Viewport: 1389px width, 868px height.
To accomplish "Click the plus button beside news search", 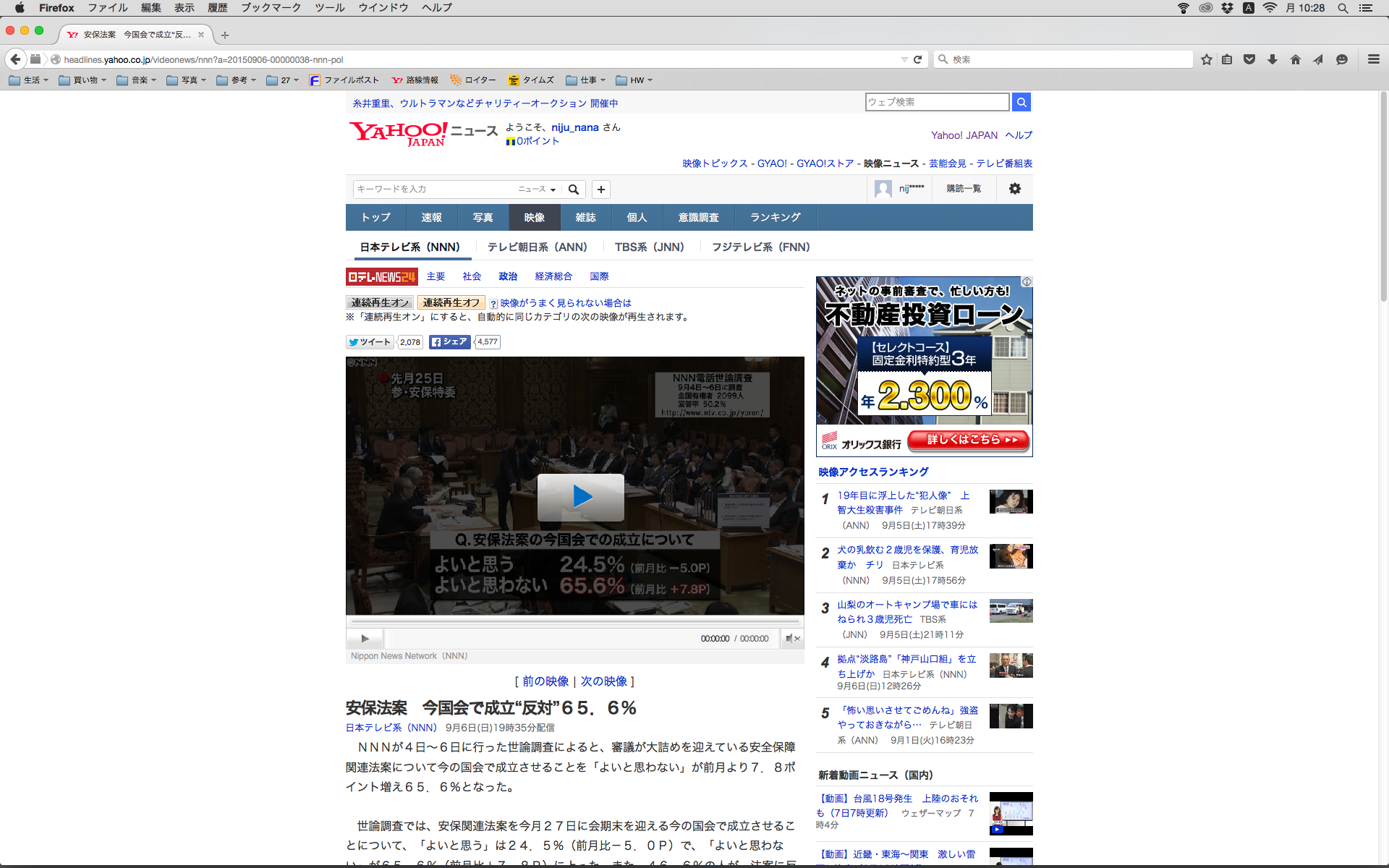I will tap(600, 190).
